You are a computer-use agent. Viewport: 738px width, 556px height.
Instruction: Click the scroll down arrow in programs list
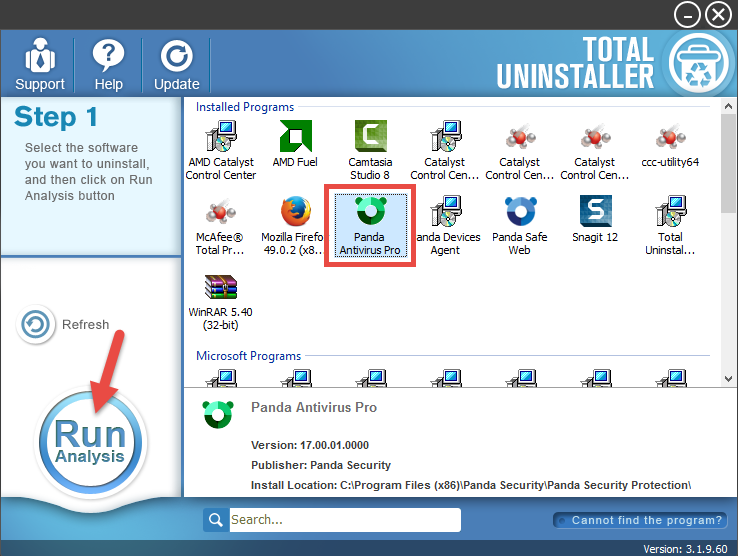pyautogui.click(x=728, y=379)
